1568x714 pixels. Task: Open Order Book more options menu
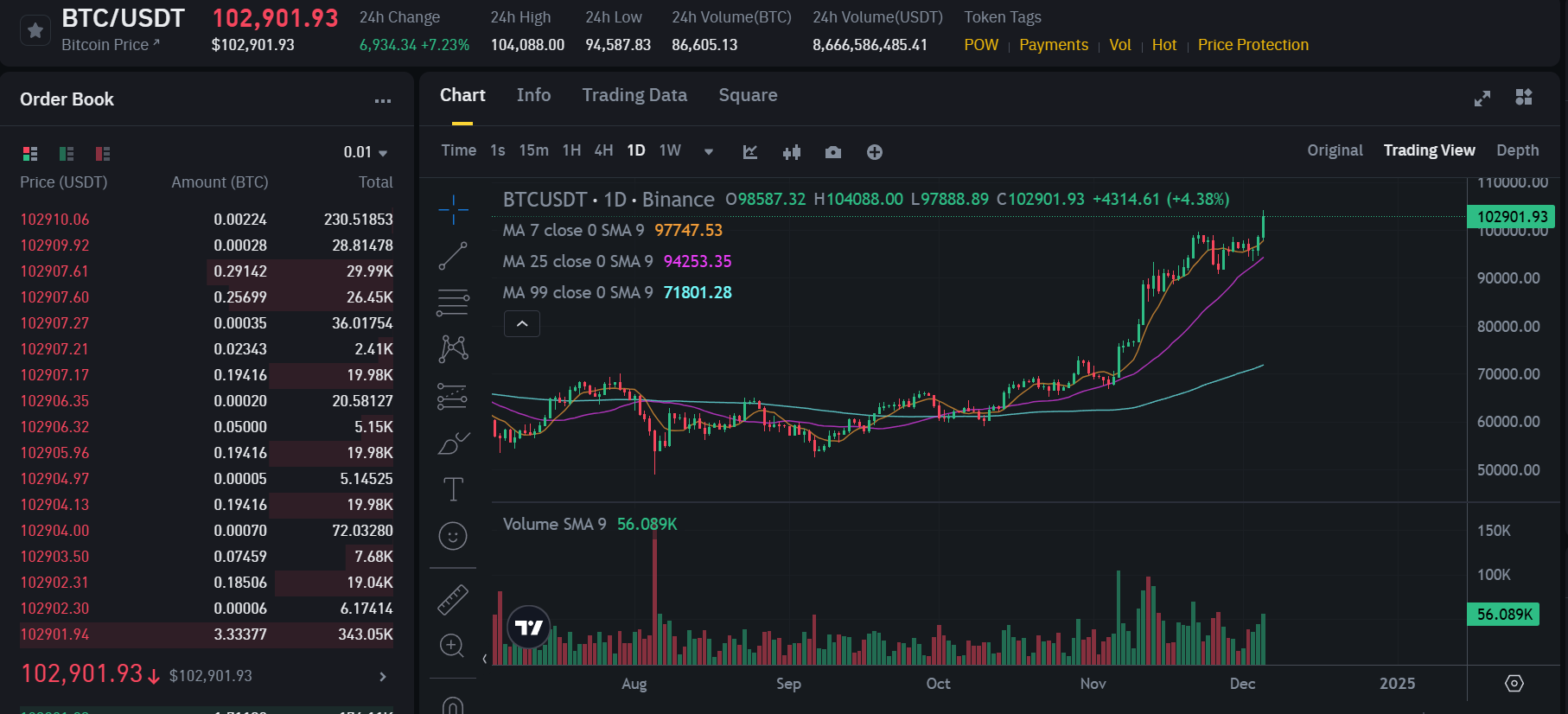pyautogui.click(x=383, y=100)
